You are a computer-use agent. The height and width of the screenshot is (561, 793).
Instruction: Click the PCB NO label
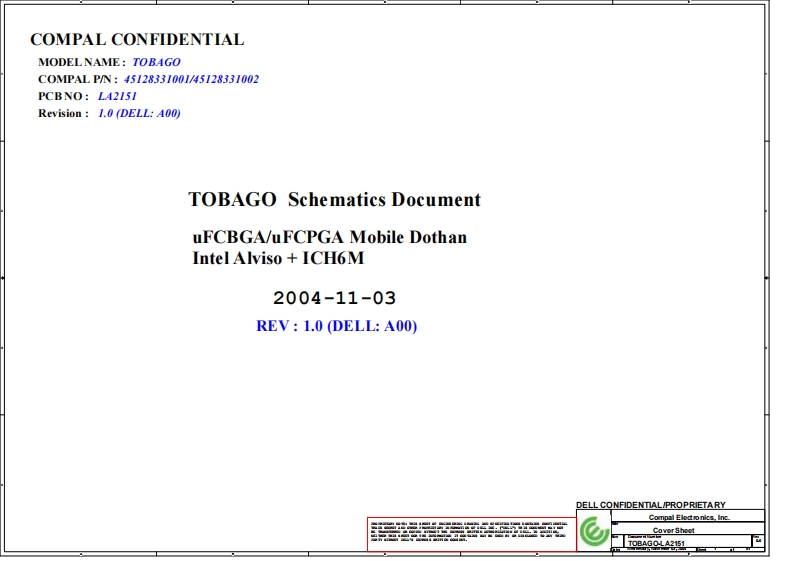point(64,96)
